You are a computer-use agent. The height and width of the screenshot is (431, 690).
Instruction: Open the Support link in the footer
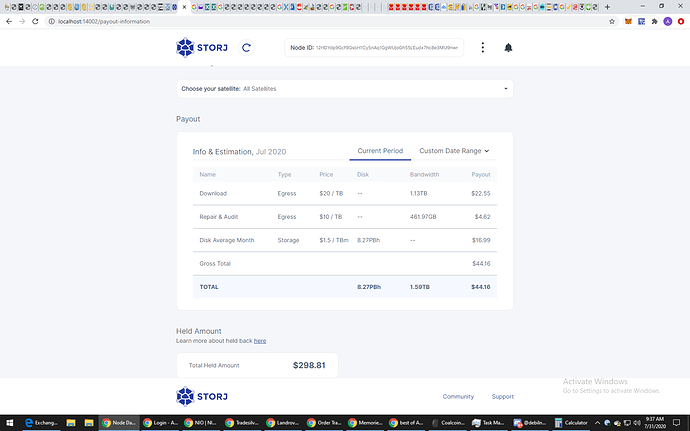(x=503, y=396)
